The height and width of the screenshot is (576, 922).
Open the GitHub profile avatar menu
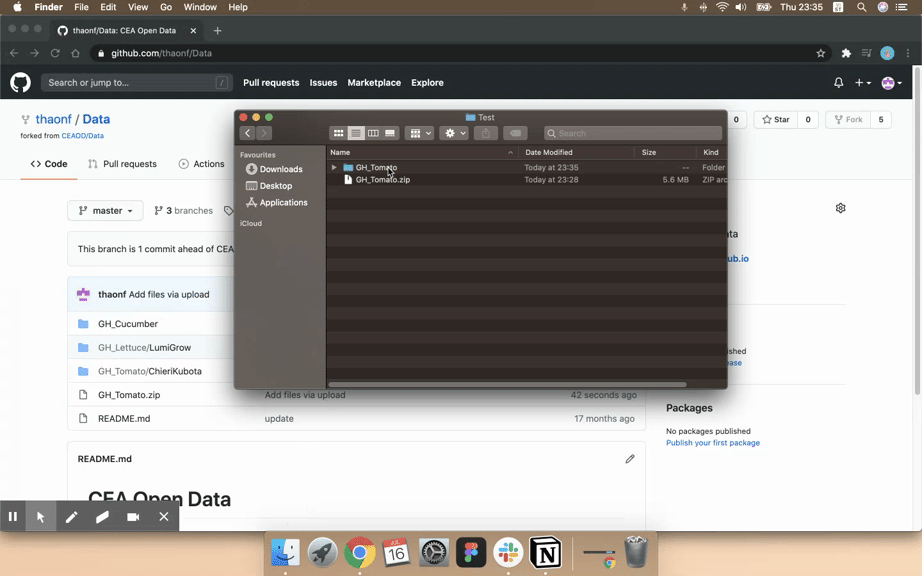(891, 83)
